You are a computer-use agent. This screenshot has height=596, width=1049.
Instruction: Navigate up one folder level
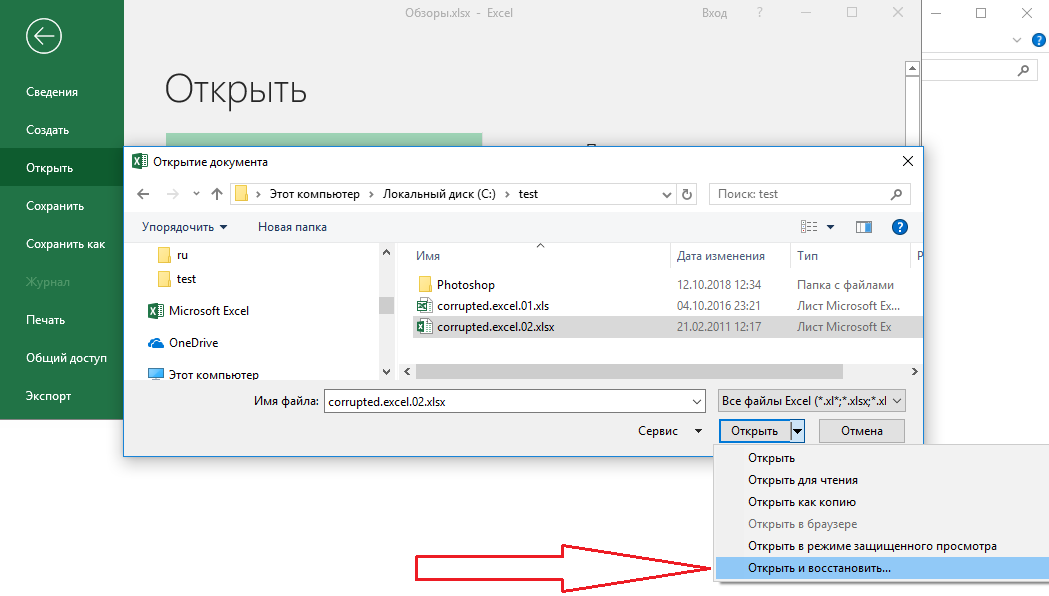click(217, 194)
